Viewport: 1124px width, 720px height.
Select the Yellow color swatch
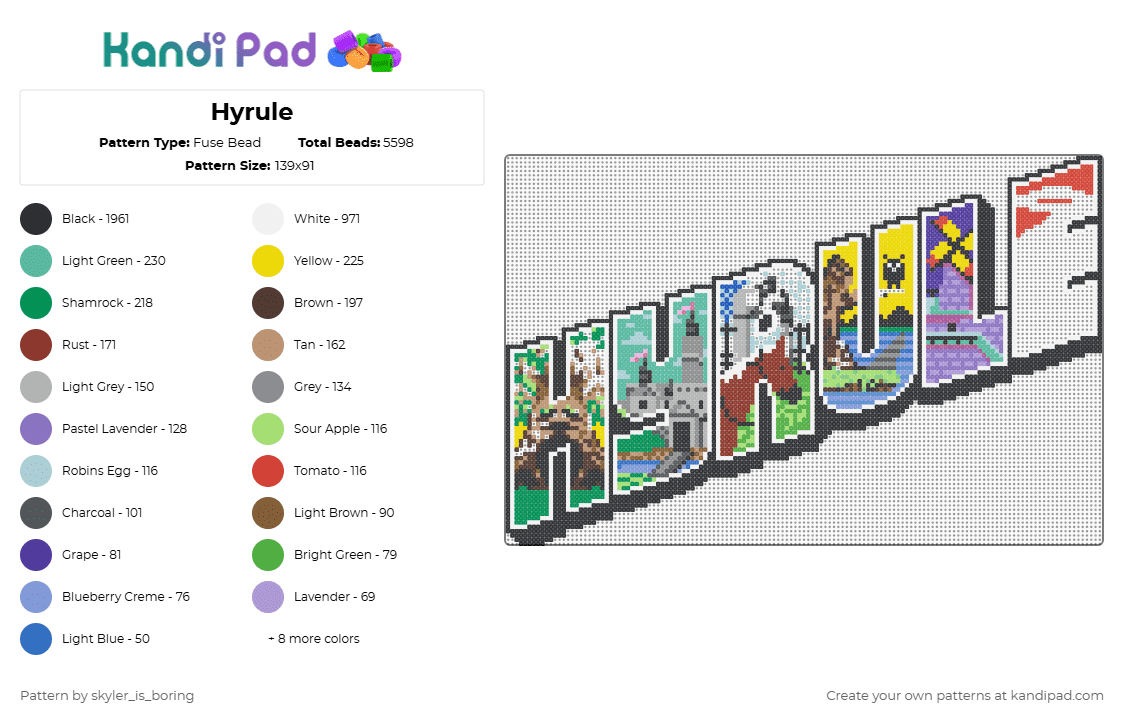[x=268, y=261]
